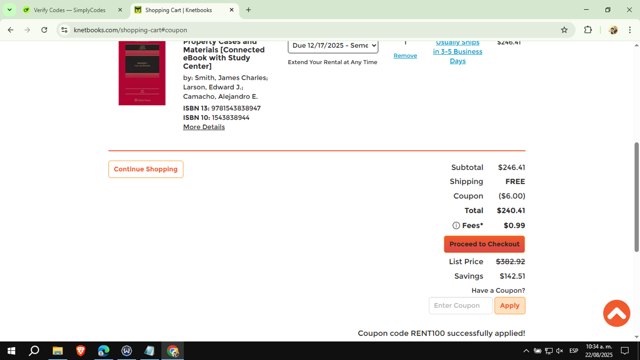Open the Notepad-style taskbar icon
This screenshot has height=360, width=640.
(x=149, y=351)
